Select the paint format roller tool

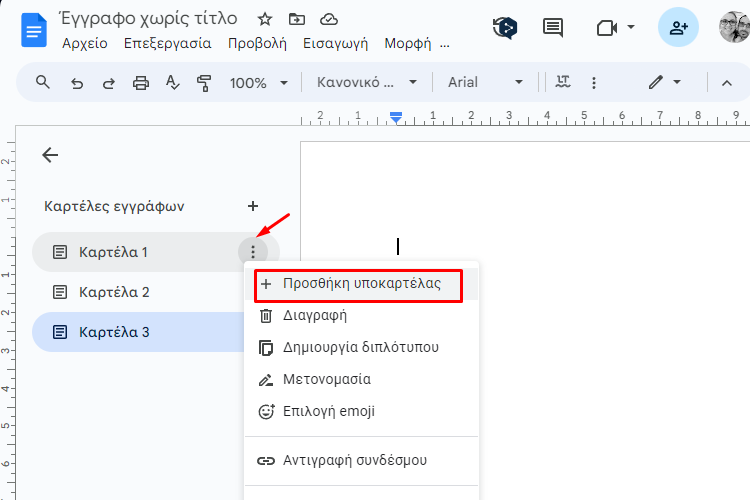(204, 82)
